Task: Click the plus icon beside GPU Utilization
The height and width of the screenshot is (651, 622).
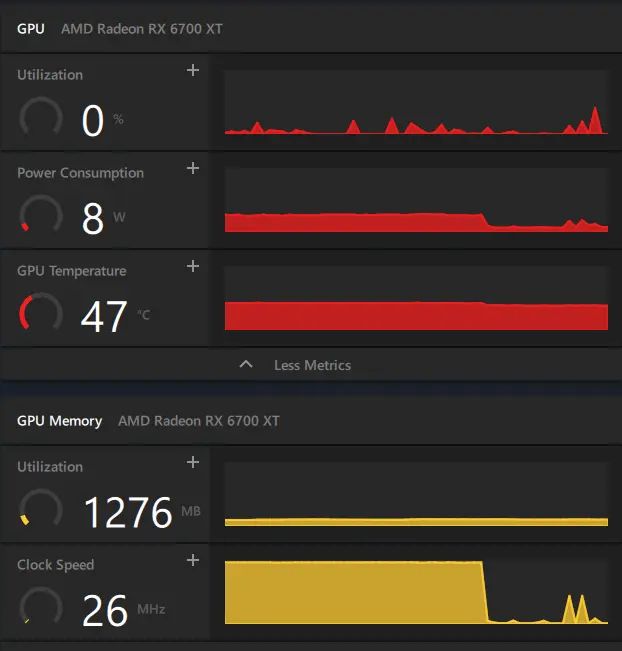Action: (x=193, y=70)
